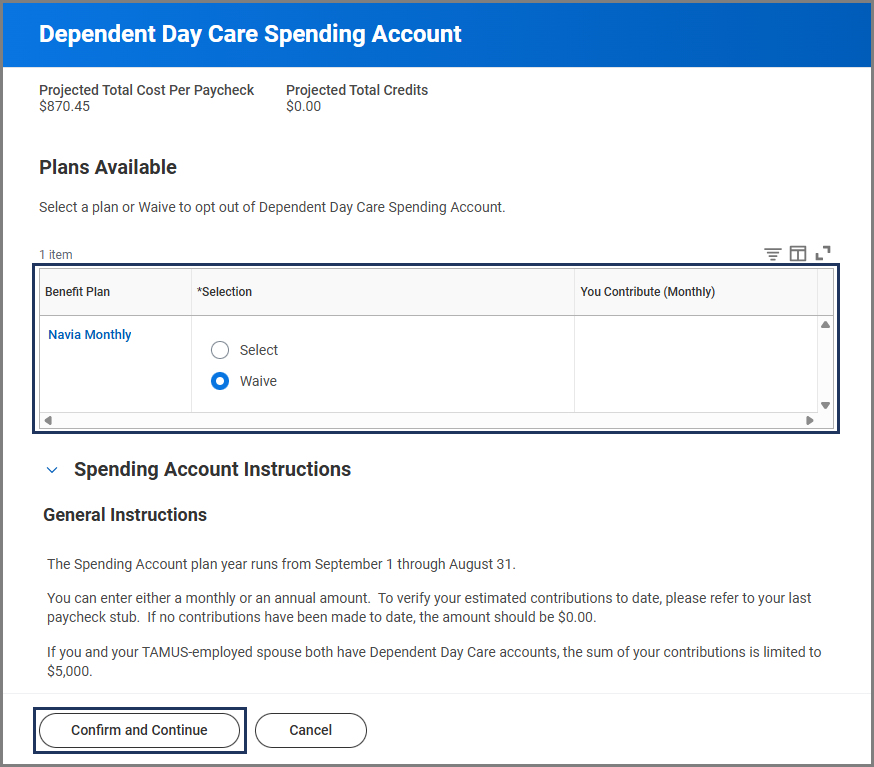Click the Benefit Plan column header
The height and width of the screenshot is (767, 874).
[78, 292]
